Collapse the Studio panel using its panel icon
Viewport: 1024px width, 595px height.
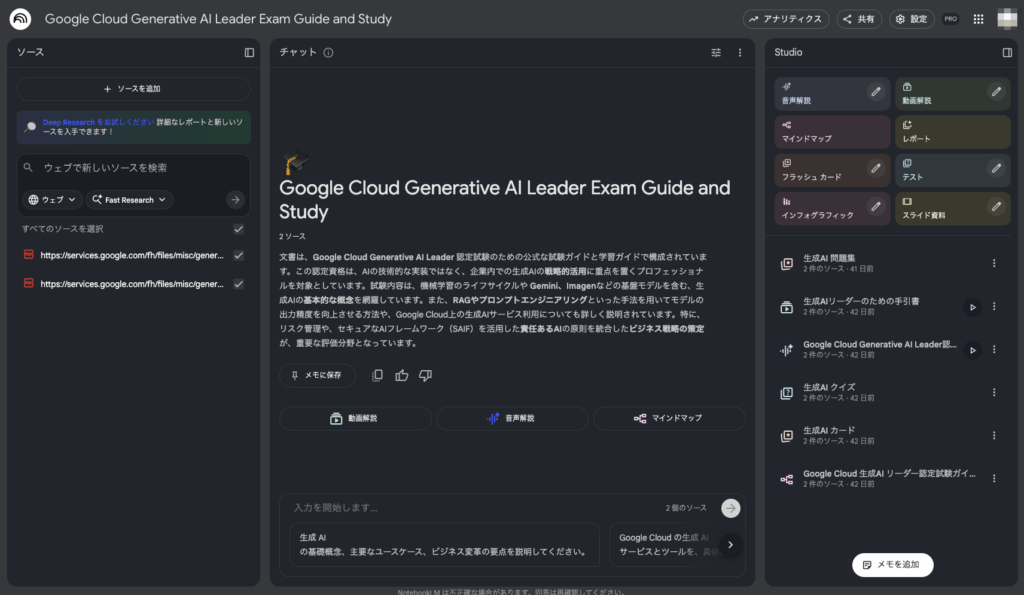1007,52
